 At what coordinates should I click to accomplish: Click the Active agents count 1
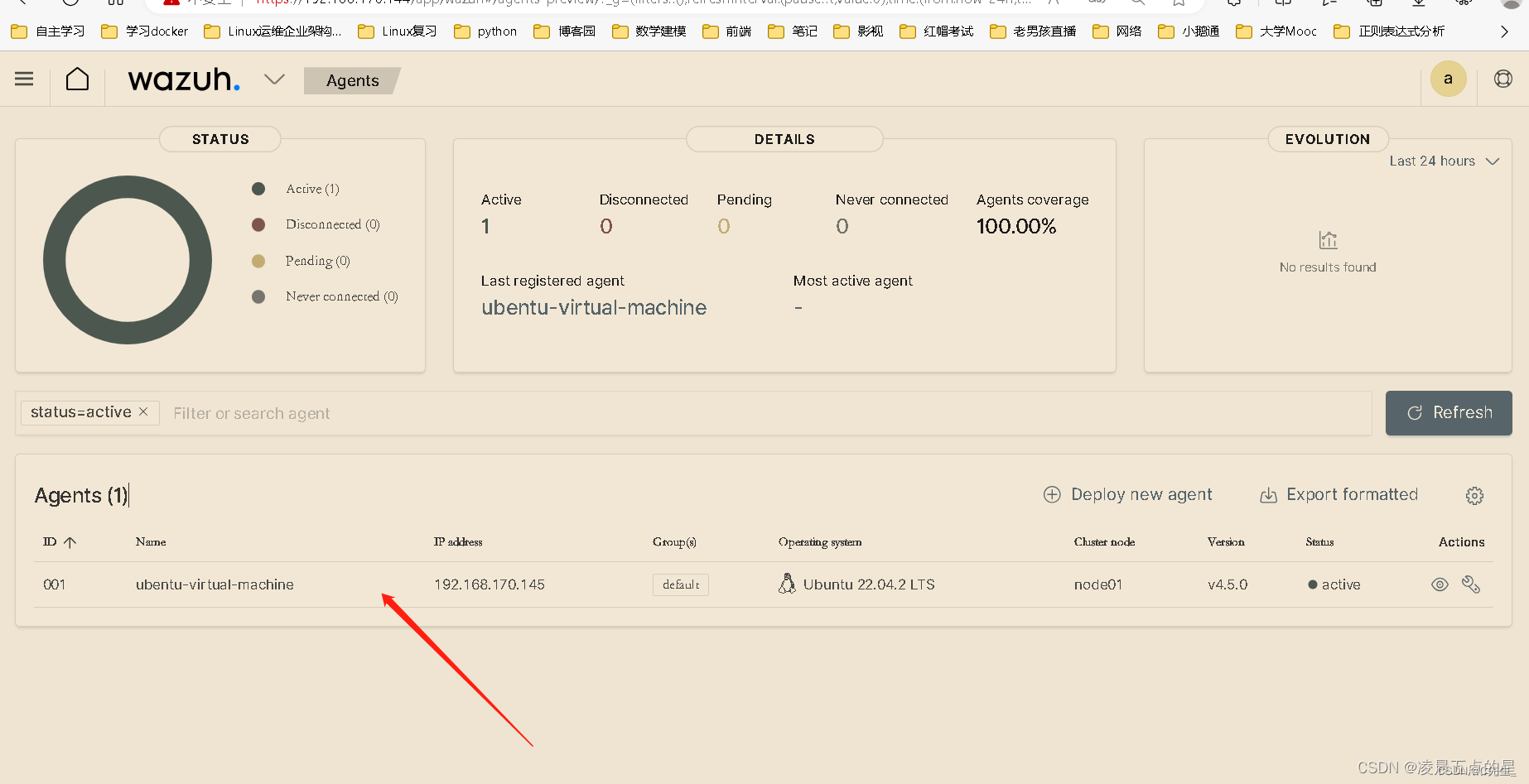click(x=486, y=226)
